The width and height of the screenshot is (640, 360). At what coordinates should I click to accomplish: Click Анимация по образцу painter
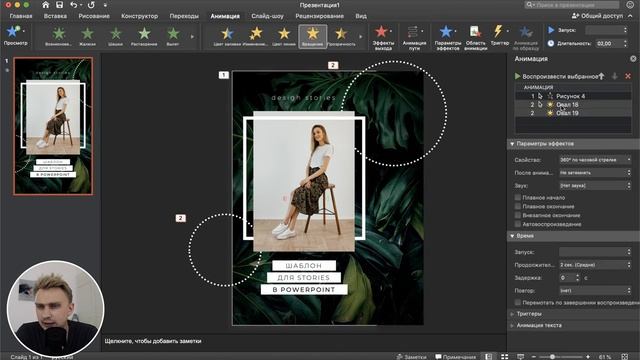click(526, 37)
